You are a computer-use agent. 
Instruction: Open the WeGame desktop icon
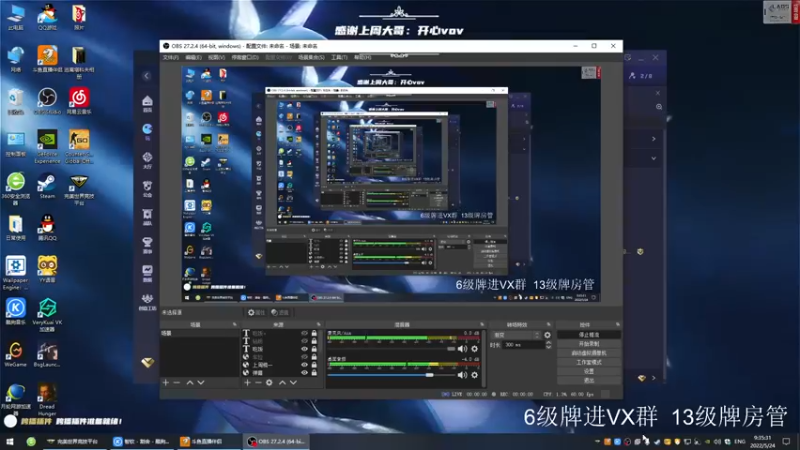click(15, 353)
